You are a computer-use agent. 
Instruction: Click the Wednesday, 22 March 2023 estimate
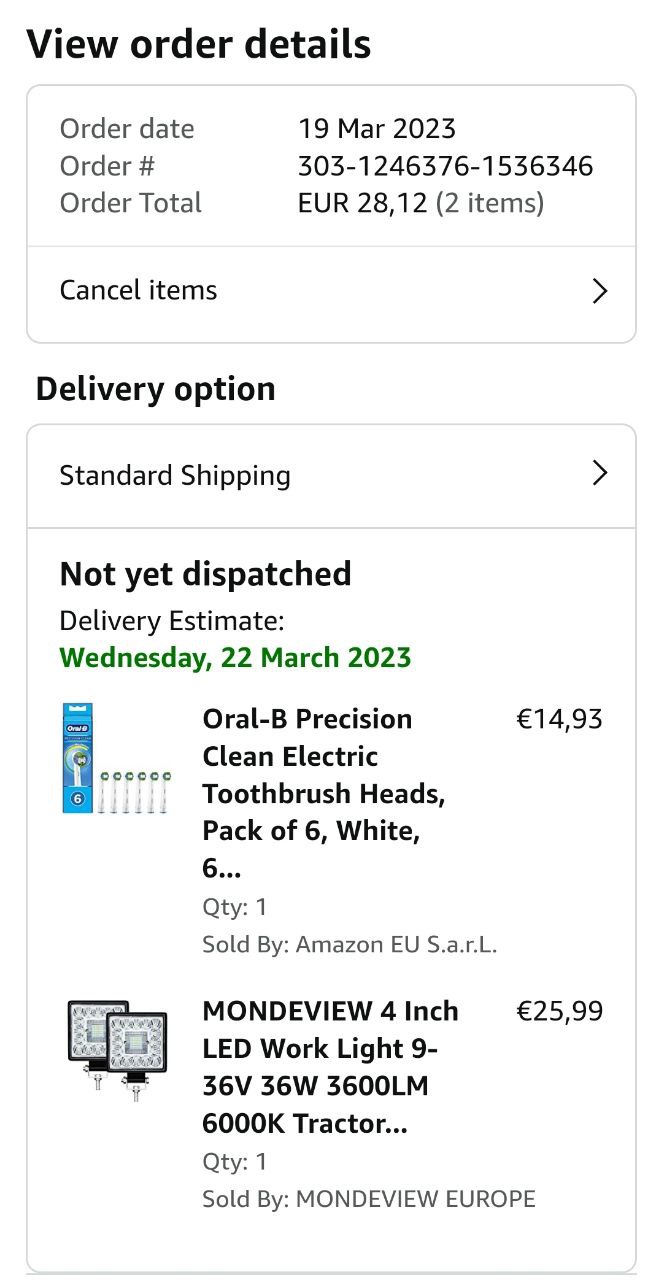tap(235, 658)
